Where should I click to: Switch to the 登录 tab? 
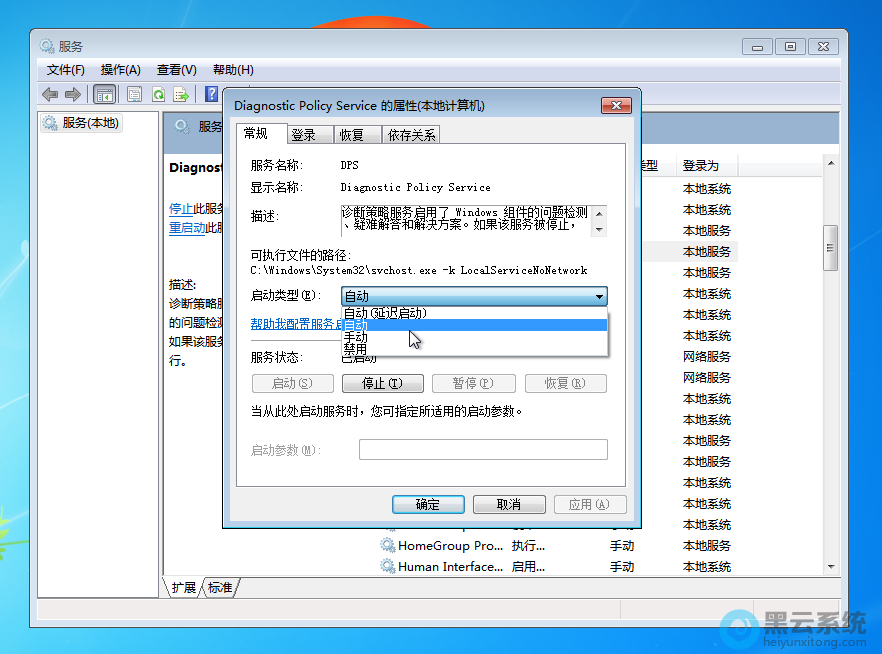click(303, 135)
